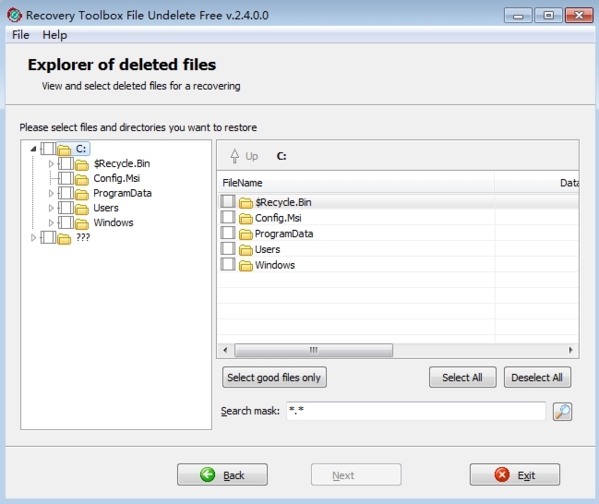Click the Search mask input field
The height and width of the screenshot is (504, 599).
416,411
